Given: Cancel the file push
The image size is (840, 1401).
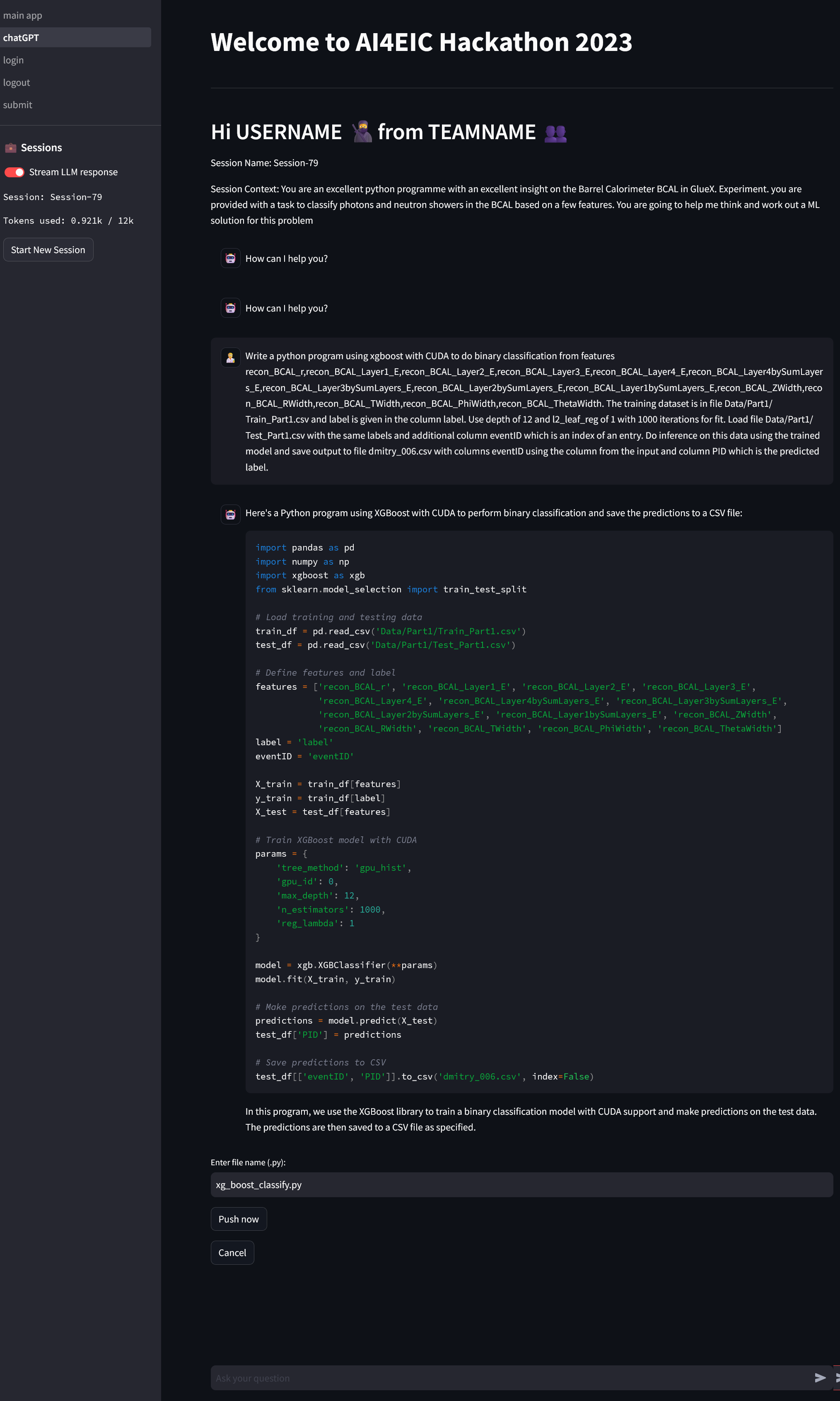Looking at the screenshot, I should 232,1253.
